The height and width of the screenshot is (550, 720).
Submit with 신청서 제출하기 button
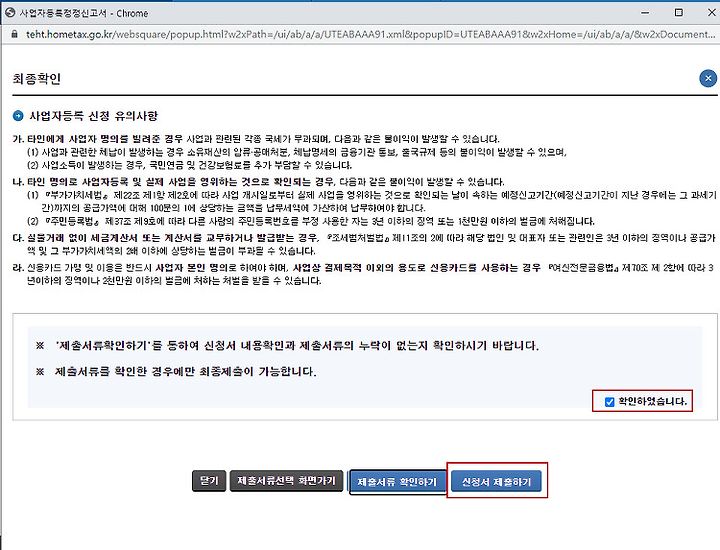(x=496, y=482)
